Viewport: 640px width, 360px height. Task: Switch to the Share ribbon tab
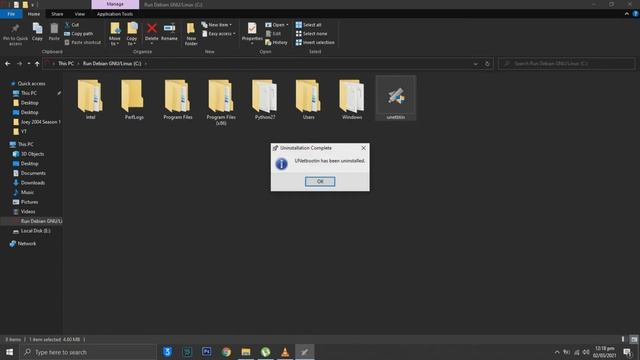click(x=57, y=14)
